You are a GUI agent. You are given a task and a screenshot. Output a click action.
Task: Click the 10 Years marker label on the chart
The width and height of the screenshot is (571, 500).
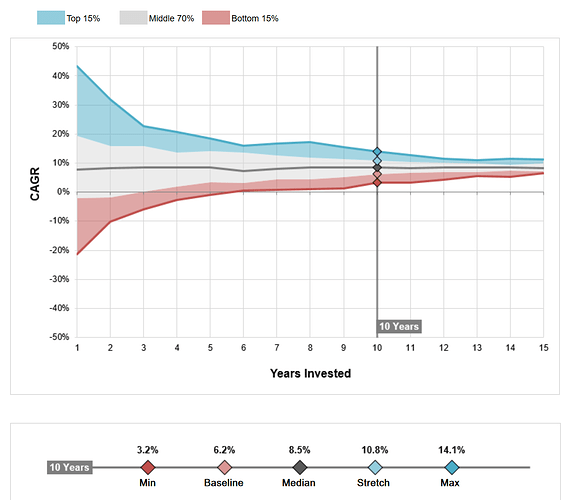(399, 326)
